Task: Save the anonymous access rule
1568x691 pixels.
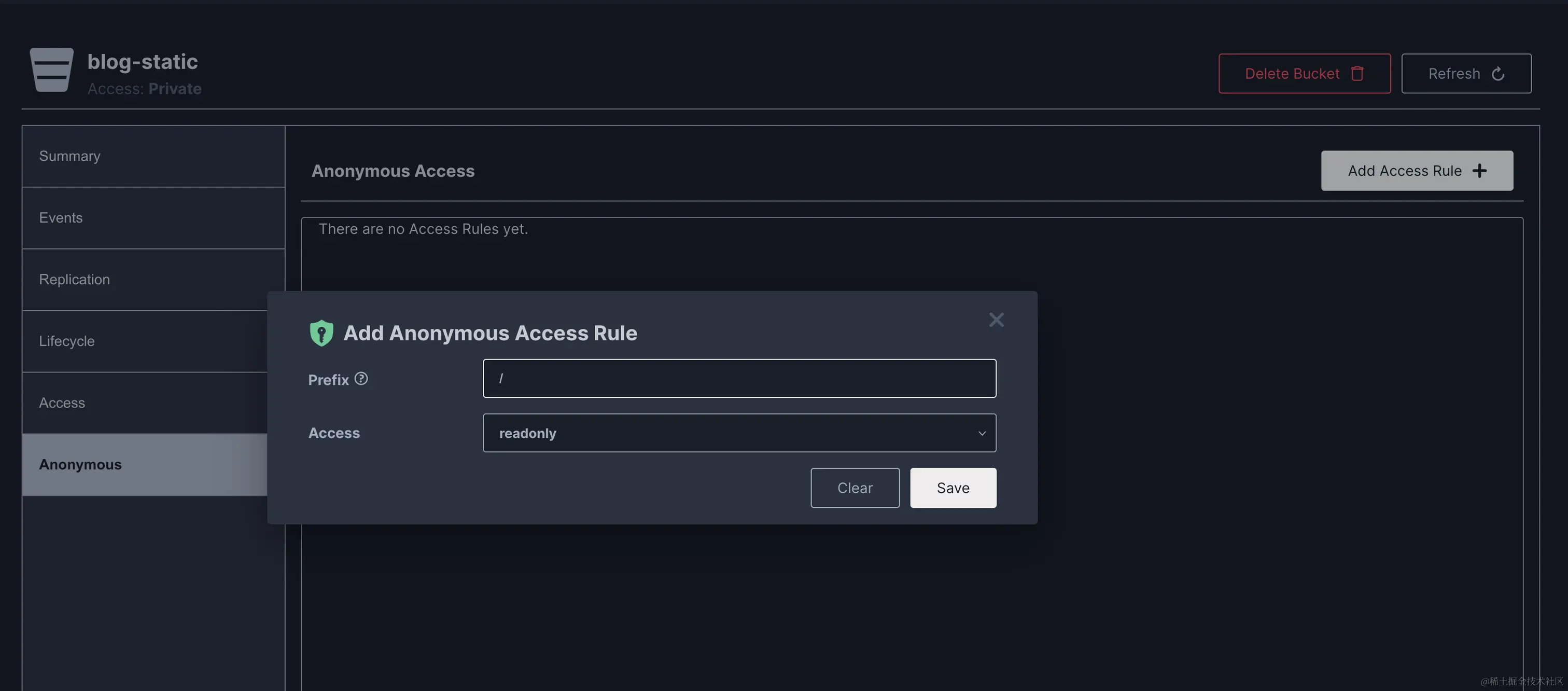Action: pyautogui.click(x=953, y=488)
